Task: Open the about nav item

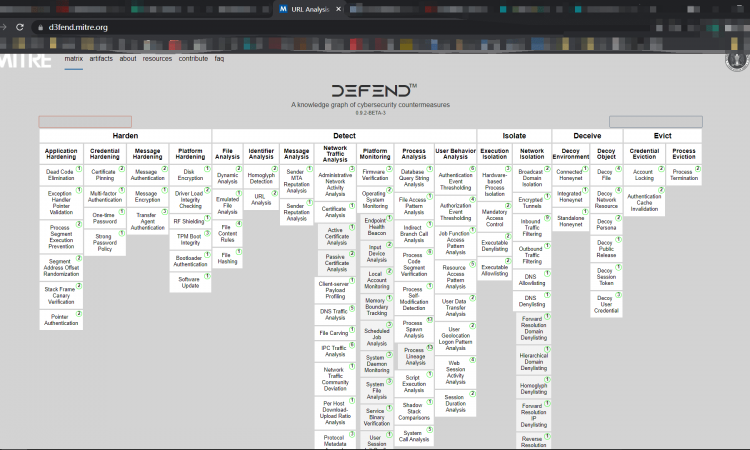Action: (128, 58)
